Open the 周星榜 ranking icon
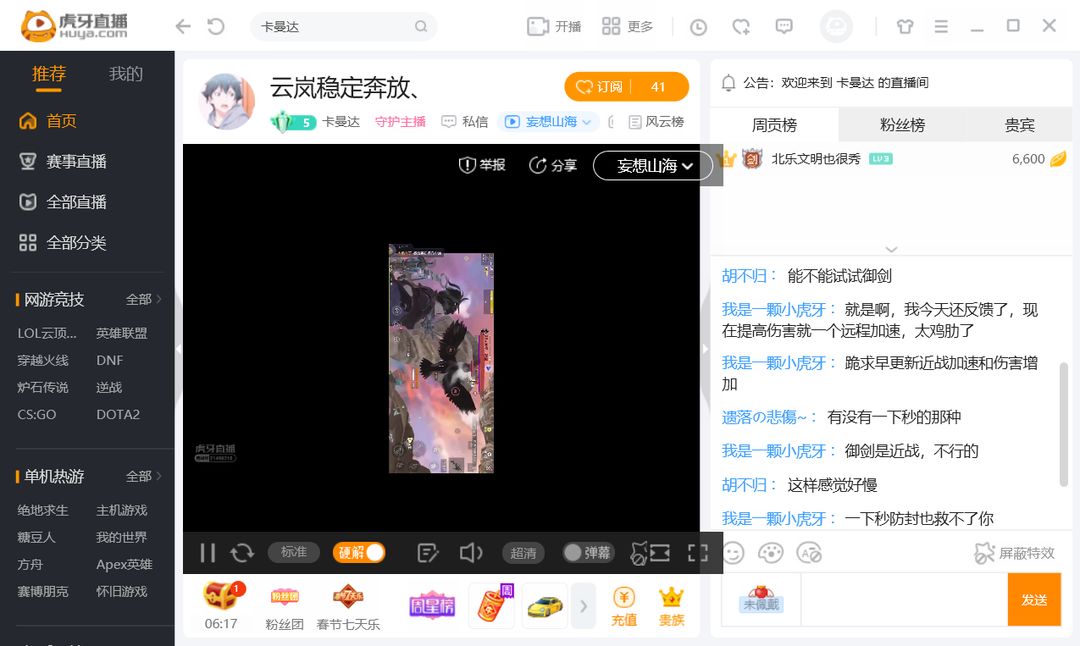This screenshot has width=1080, height=646. coord(432,605)
